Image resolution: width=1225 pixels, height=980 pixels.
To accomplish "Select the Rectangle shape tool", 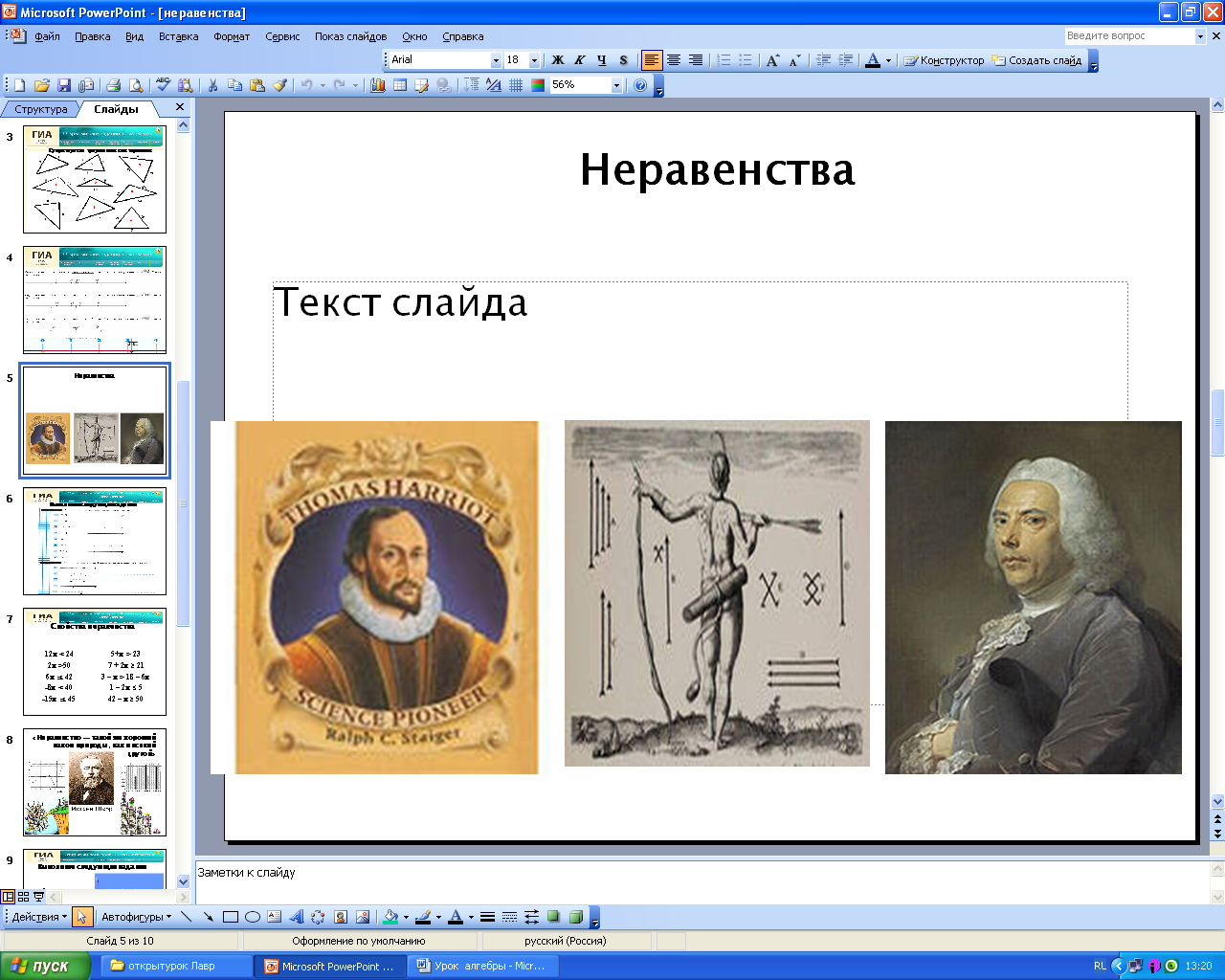I will click(231, 917).
